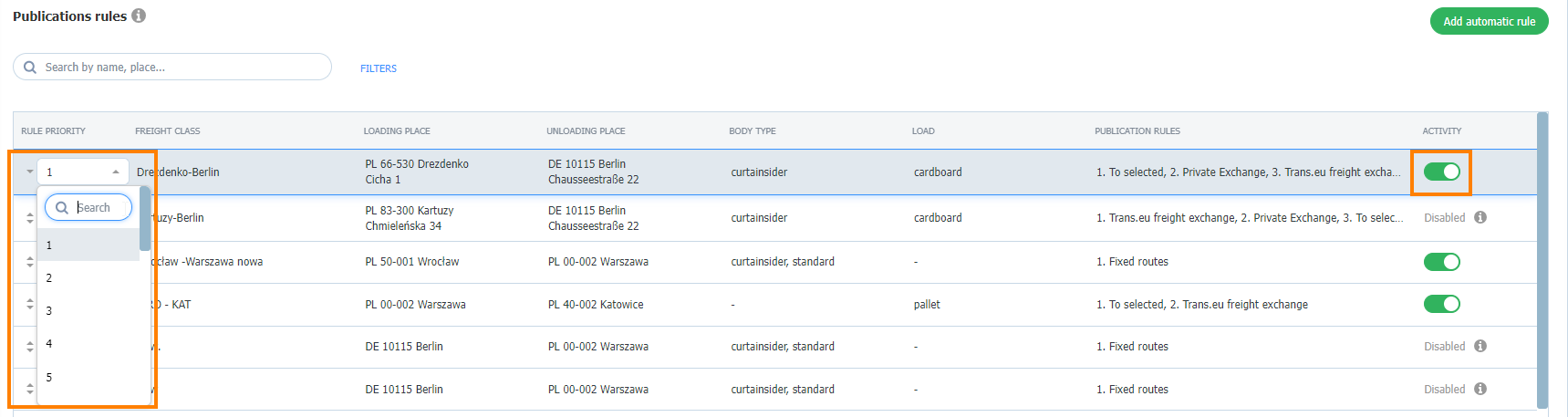This screenshot has width=1568, height=417.
Task: Click the magnifier icon in the top search bar
Action: tap(30, 68)
